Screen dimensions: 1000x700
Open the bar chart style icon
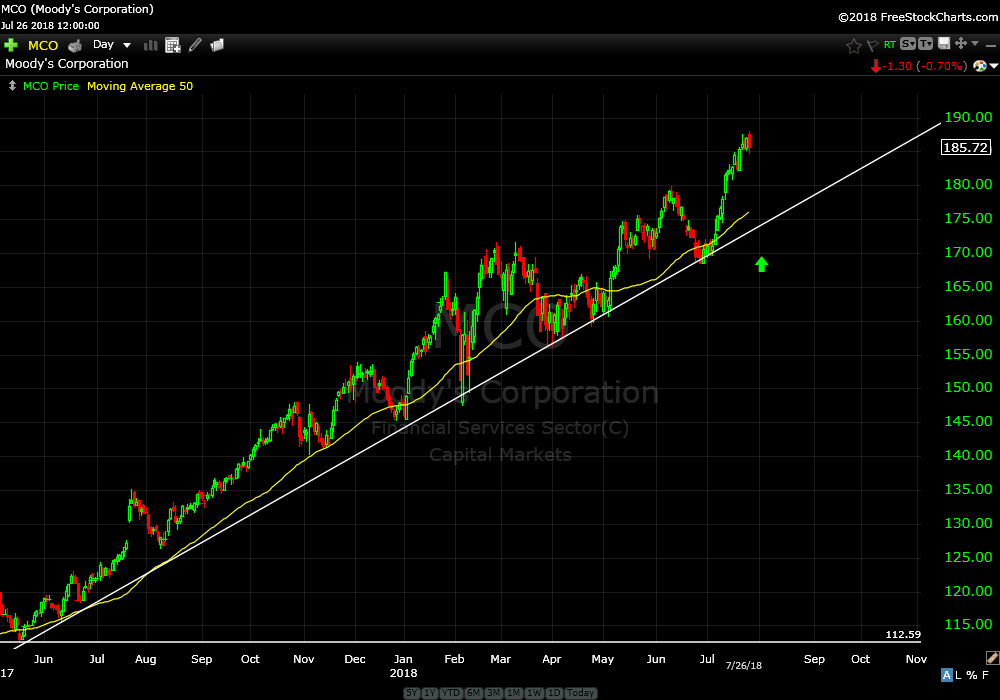(151, 45)
